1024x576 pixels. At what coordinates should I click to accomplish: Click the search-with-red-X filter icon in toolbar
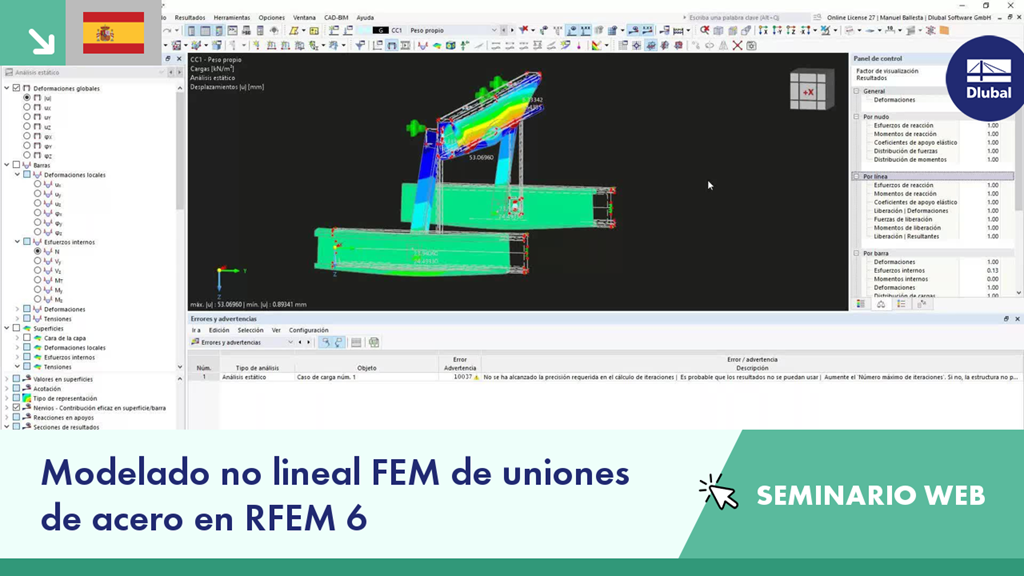point(705,31)
